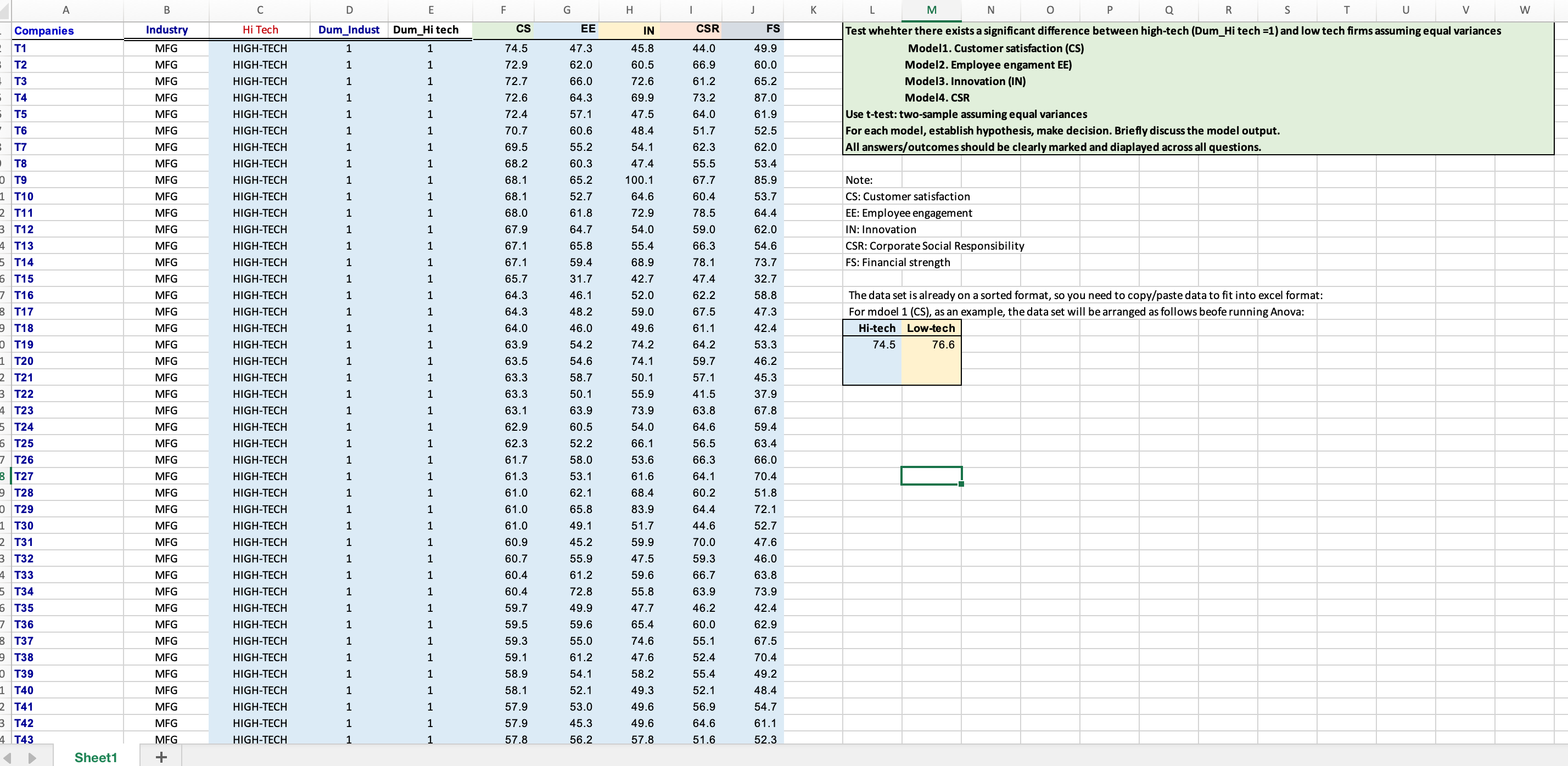Open the Sheet1 tab
The image size is (1568, 766).
click(96, 757)
